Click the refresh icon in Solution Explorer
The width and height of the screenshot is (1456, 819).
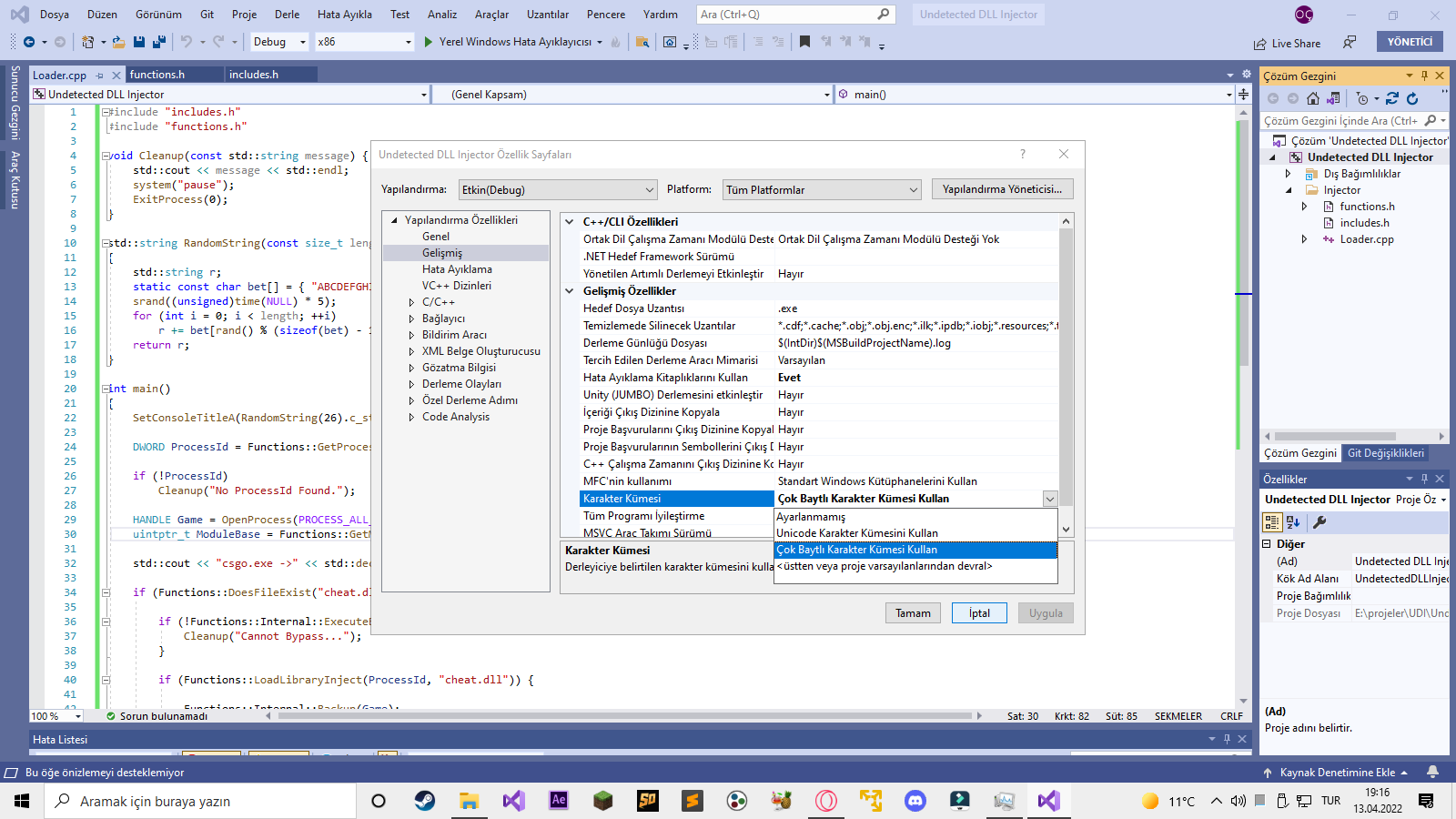pyautogui.click(x=1412, y=98)
